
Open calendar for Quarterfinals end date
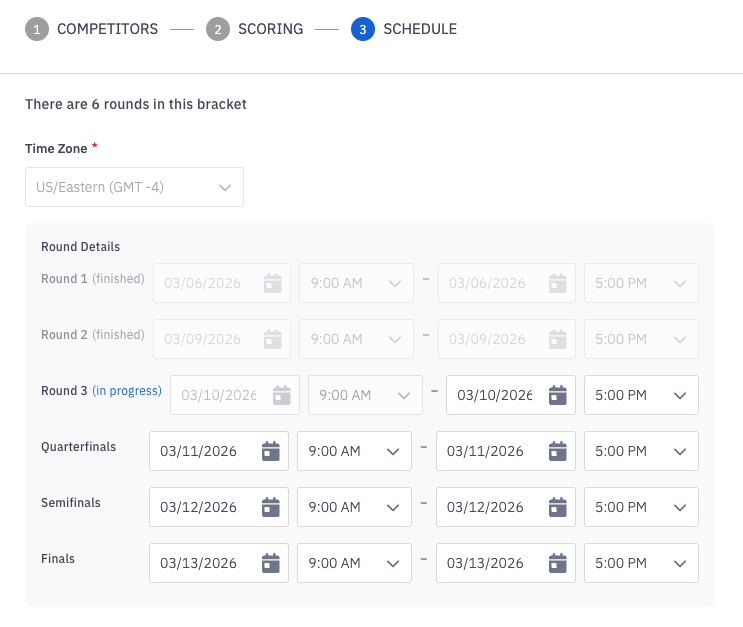coord(558,451)
